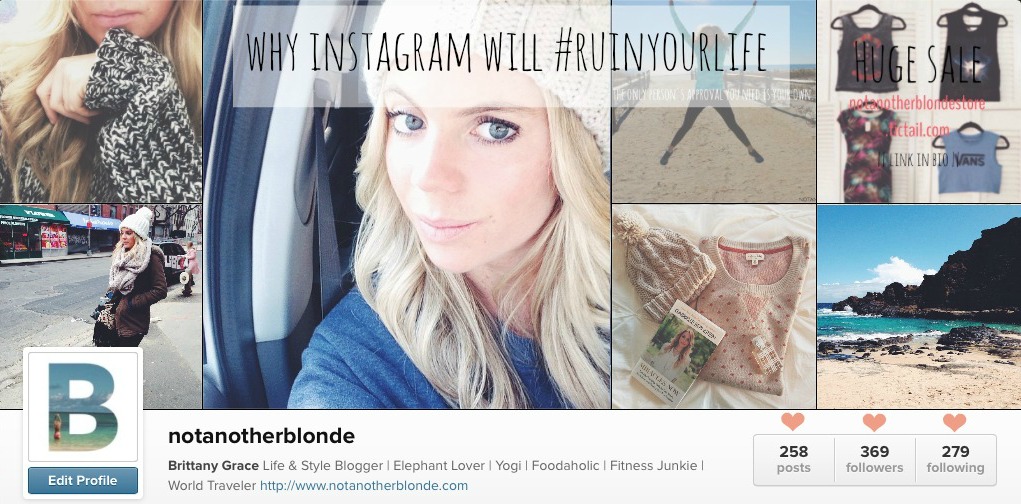Viewport: 1021px width, 504px height.
Task: Click the Brittany Grace bio name
Action: [213, 466]
